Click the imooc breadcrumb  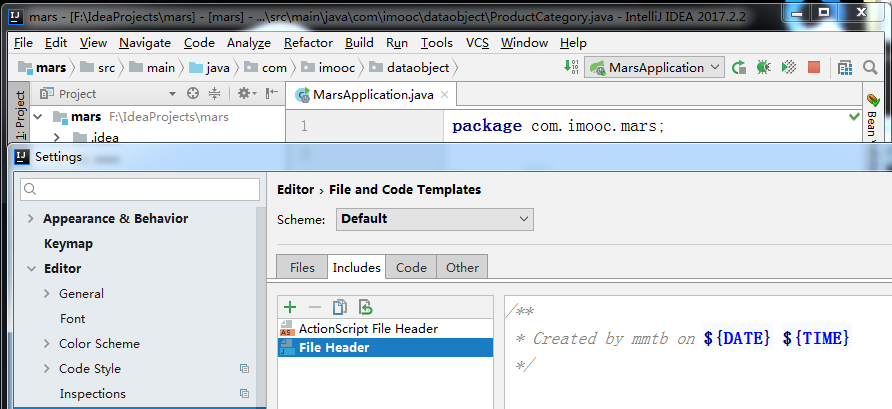coord(328,68)
